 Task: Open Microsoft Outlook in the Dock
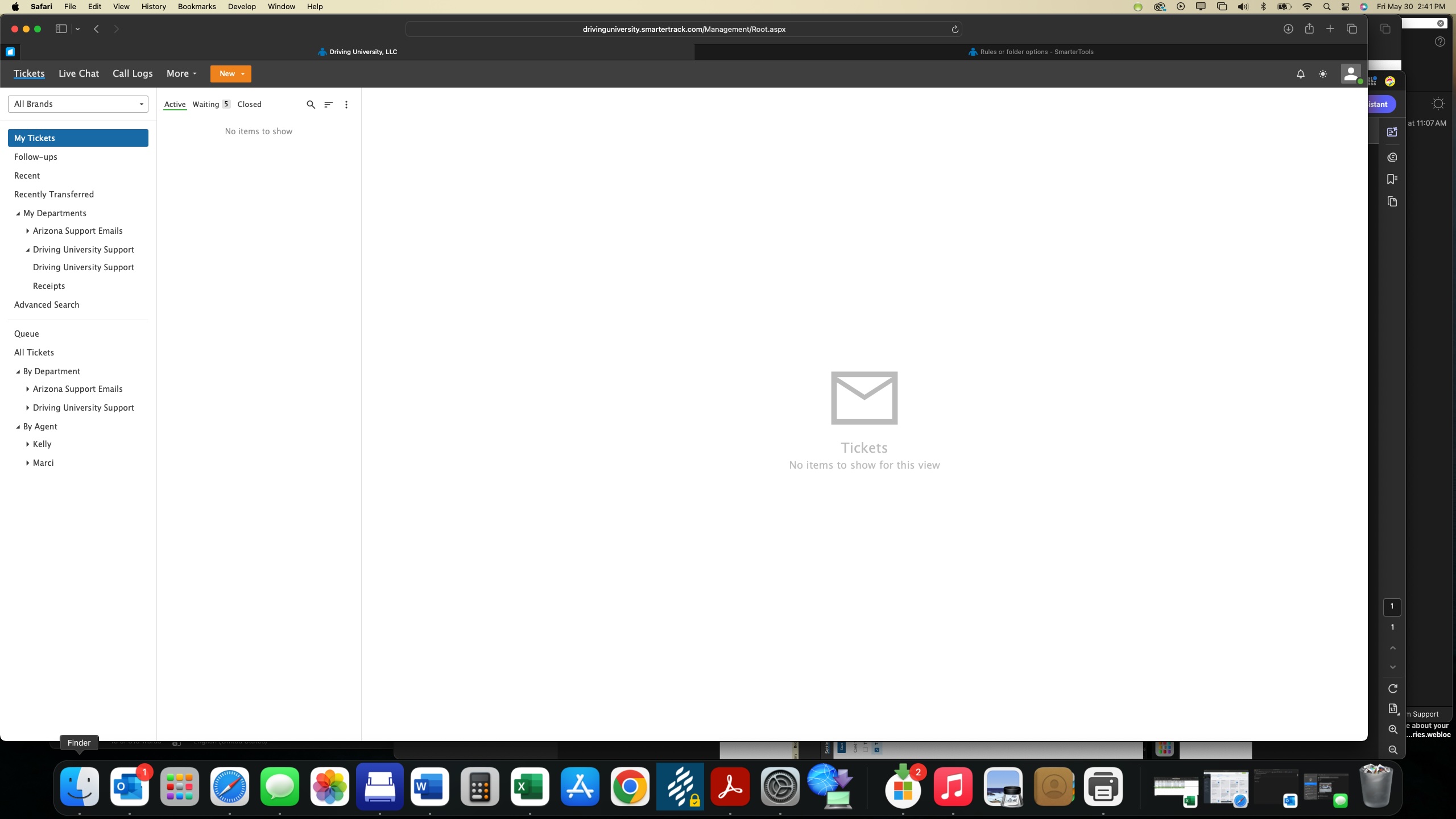pyautogui.click(x=130, y=787)
